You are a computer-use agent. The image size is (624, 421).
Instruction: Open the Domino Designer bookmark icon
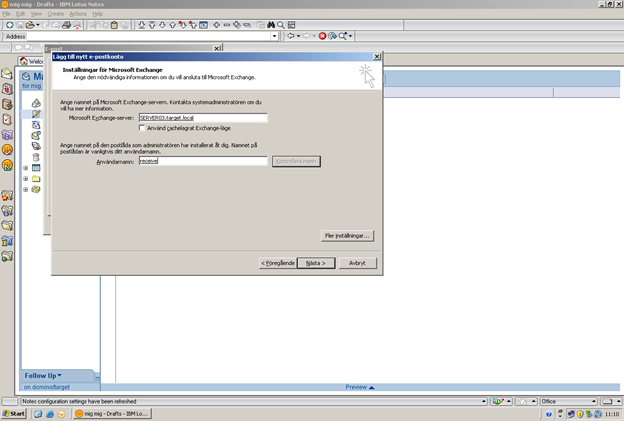click(x=7, y=165)
